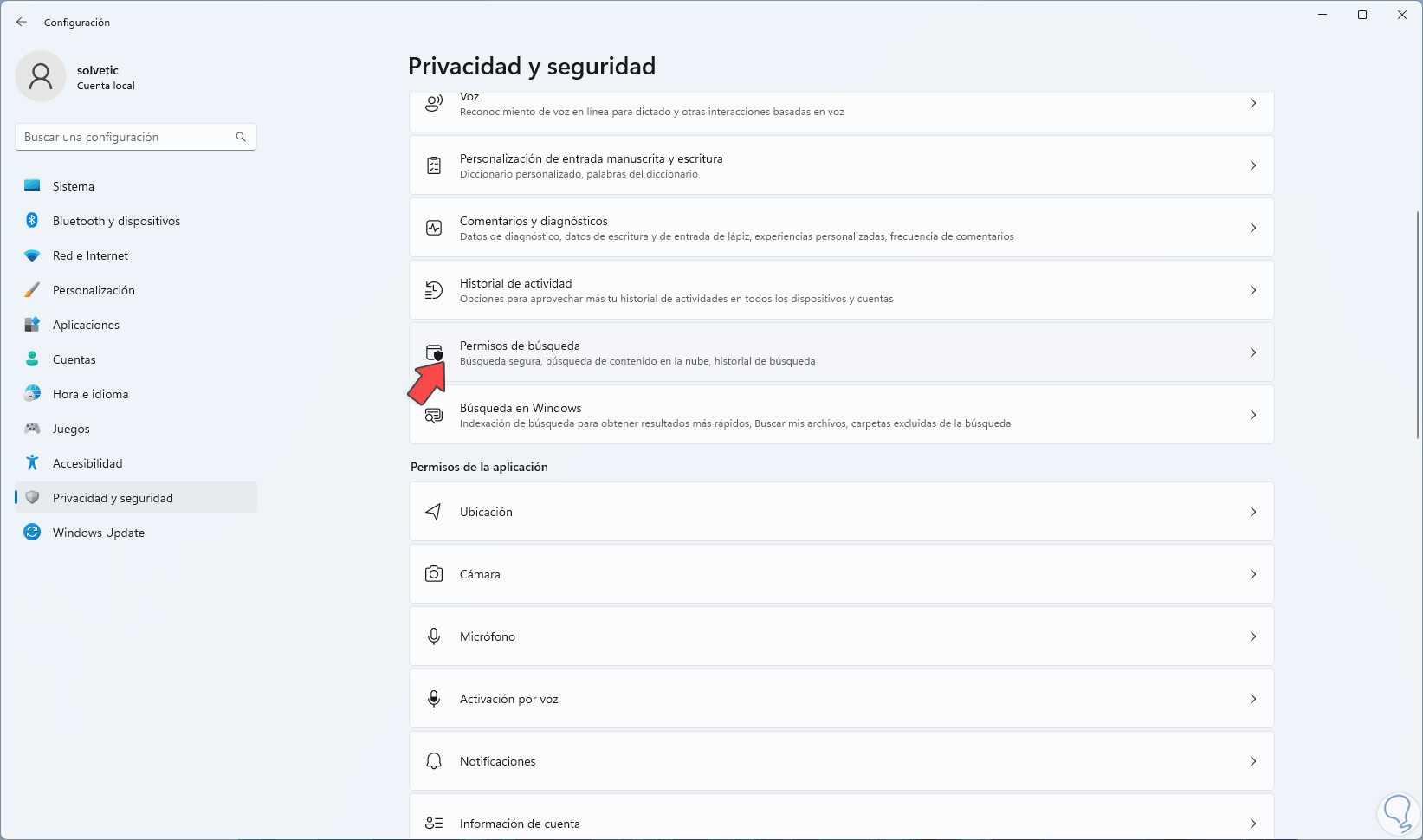Click the back arrow icon in Configuración
Viewport: 1423px width, 840px height.
22,23
